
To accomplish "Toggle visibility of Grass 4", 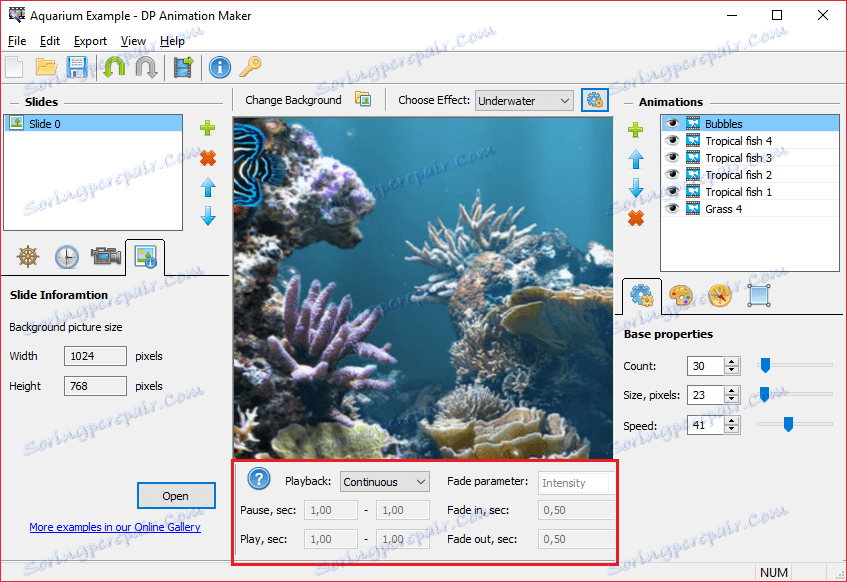I will [x=672, y=209].
